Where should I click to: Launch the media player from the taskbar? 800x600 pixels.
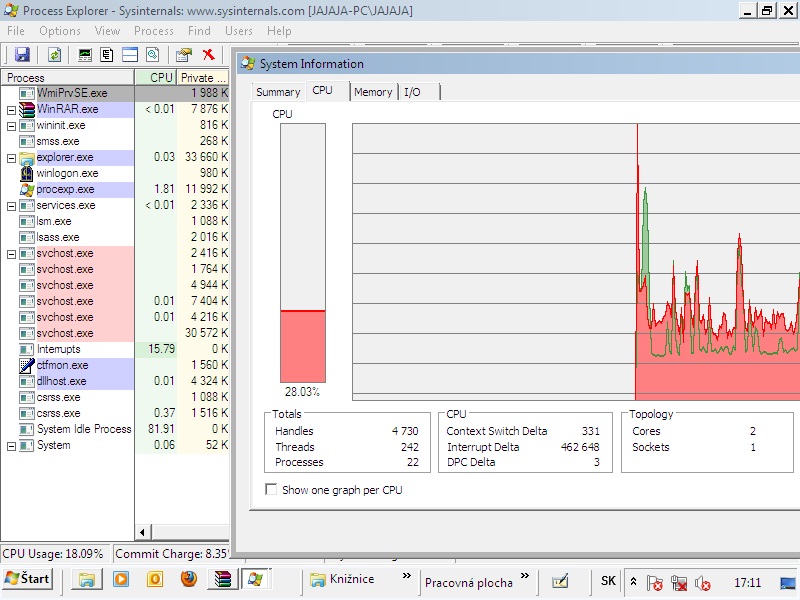coord(121,580)
